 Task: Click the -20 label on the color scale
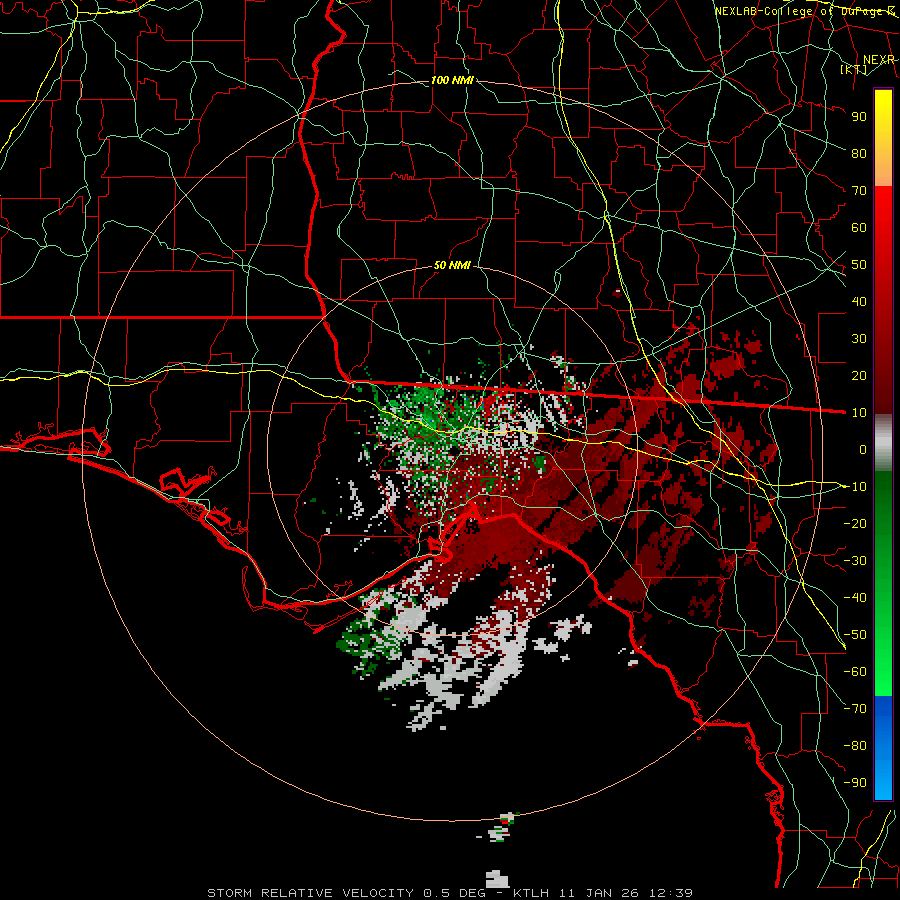(x=855, y=524)
